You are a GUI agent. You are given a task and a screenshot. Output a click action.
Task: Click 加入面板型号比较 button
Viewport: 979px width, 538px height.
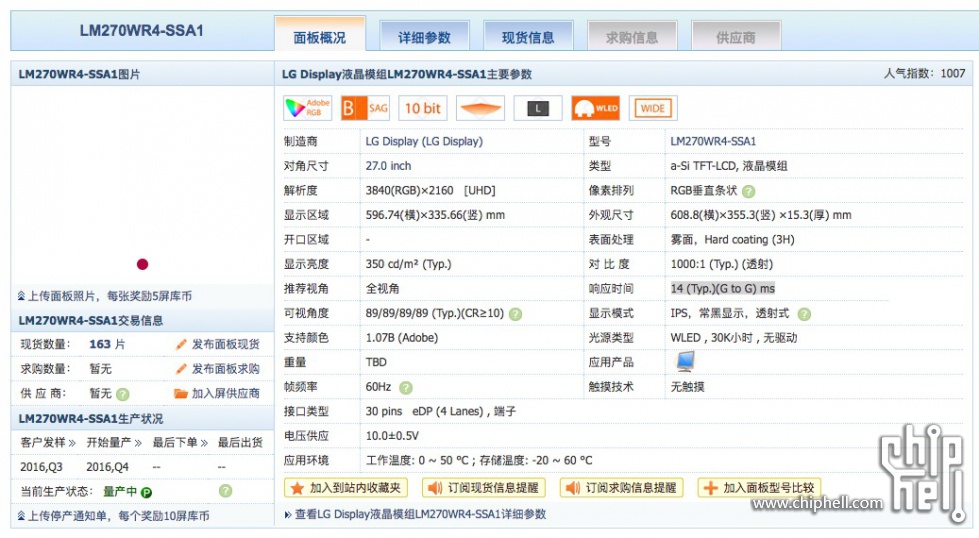[x=759, y=488]
